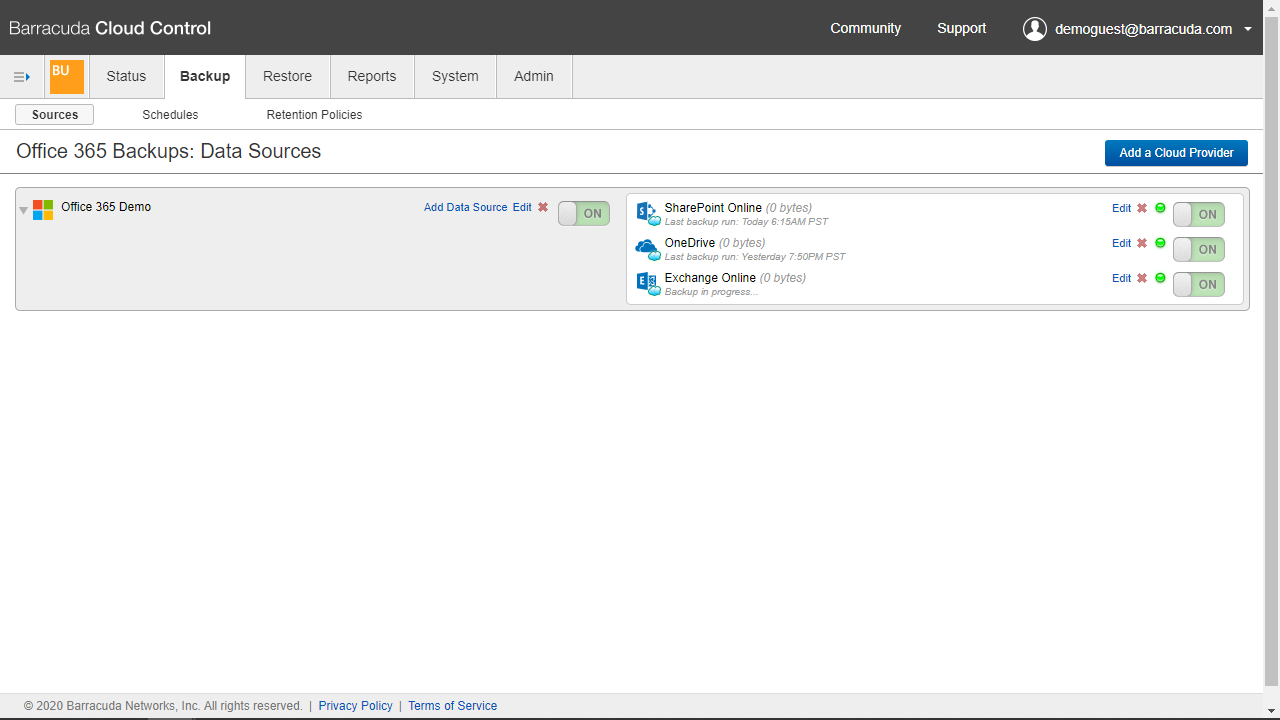
Task: Open the Terms of Service link
Action: [x=452, y=706]
